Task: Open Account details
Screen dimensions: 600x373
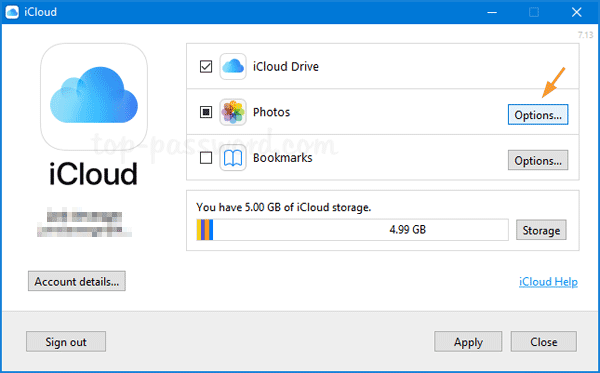Action: [x=77, y=281]
